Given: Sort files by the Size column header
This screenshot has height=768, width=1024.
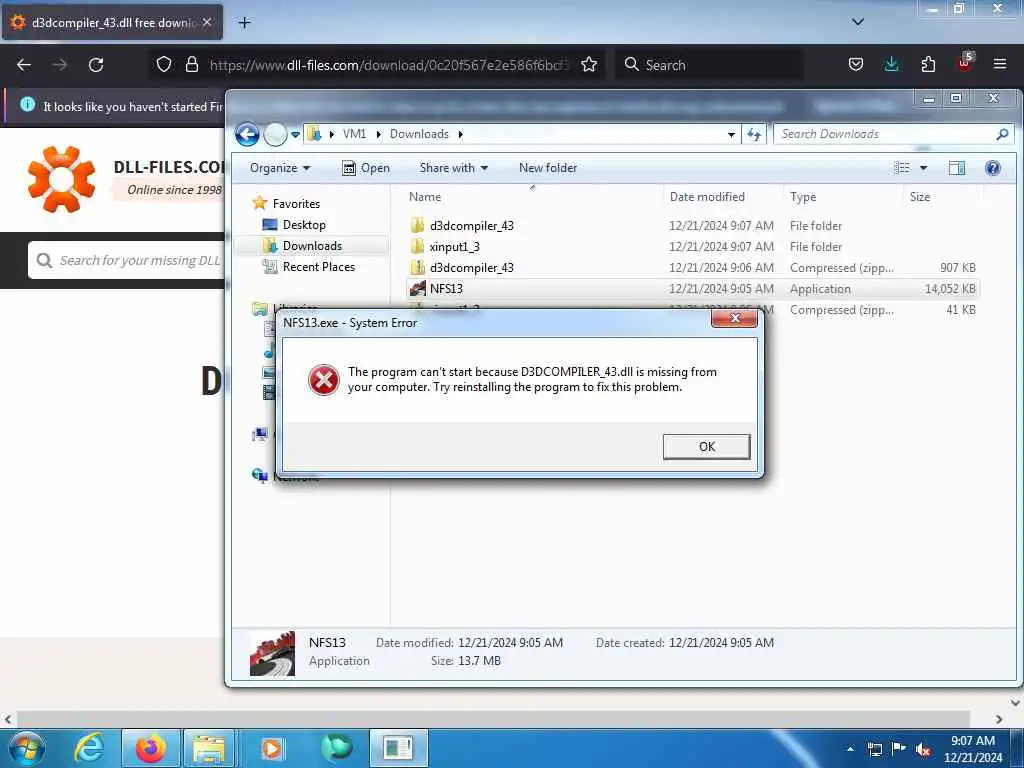Looking at the screenshot, I should (x=920, y=197).
